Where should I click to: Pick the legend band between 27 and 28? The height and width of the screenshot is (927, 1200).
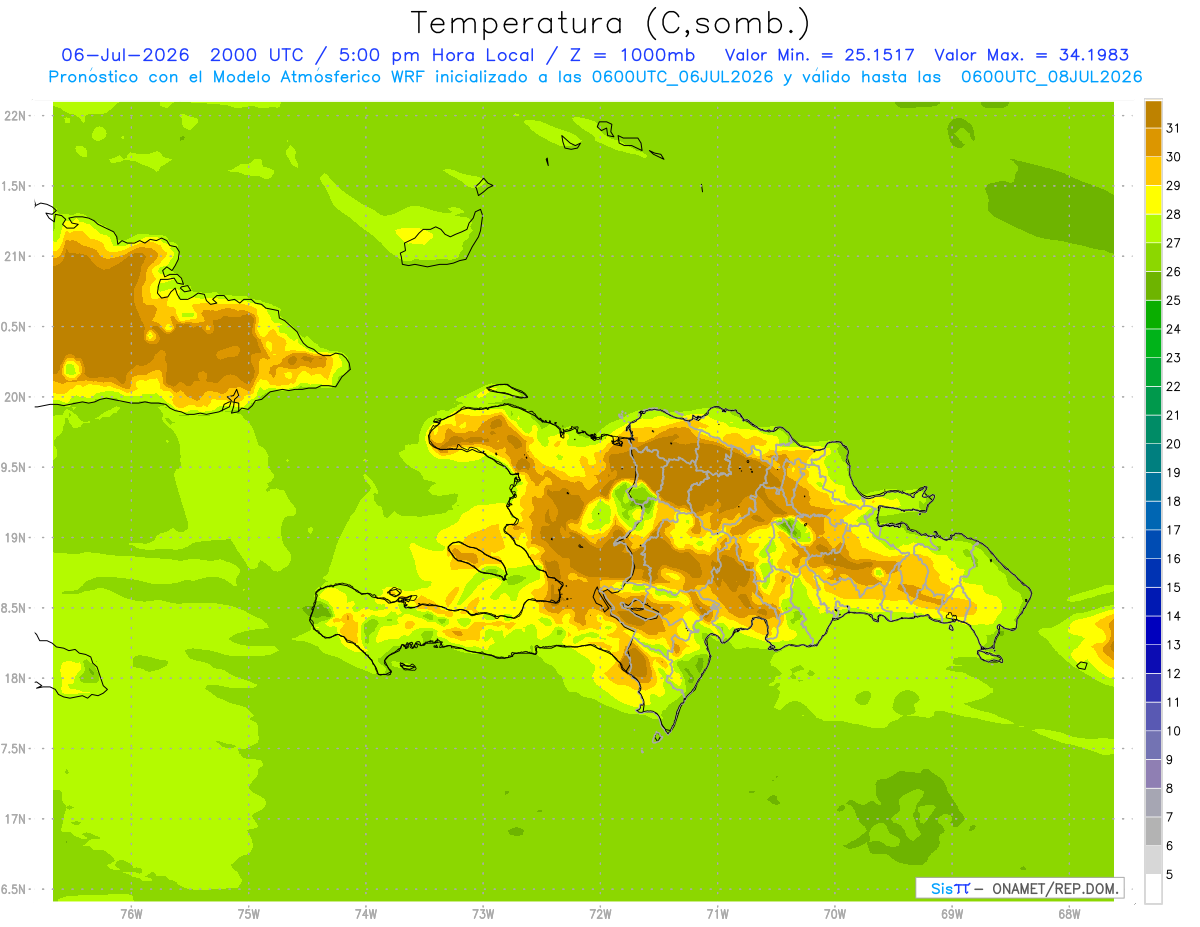[1153, 229]
